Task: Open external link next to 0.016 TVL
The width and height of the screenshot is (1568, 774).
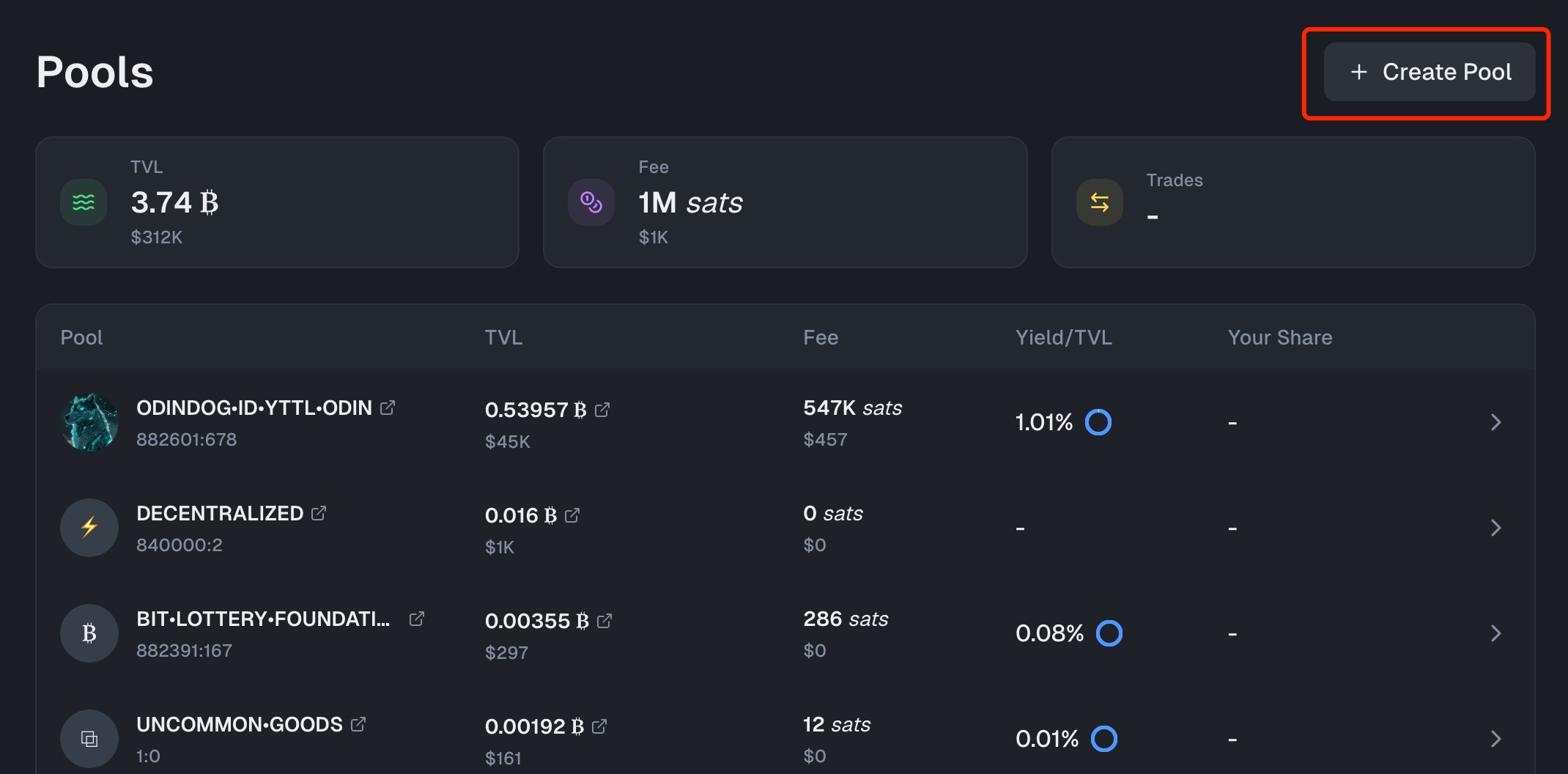Action: click(572, 515)
